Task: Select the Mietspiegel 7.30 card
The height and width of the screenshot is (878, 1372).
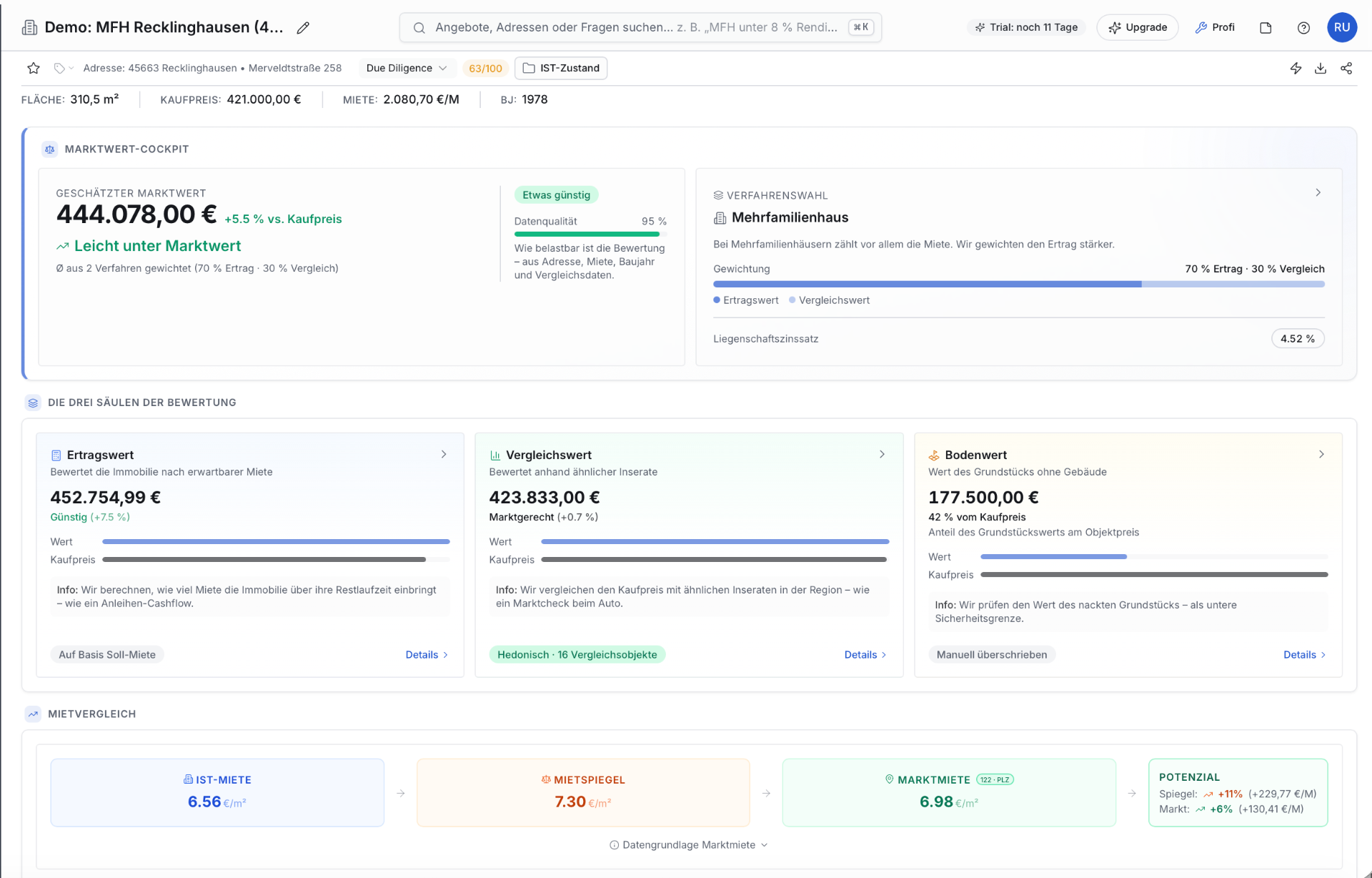Action: tap(583, 792)
